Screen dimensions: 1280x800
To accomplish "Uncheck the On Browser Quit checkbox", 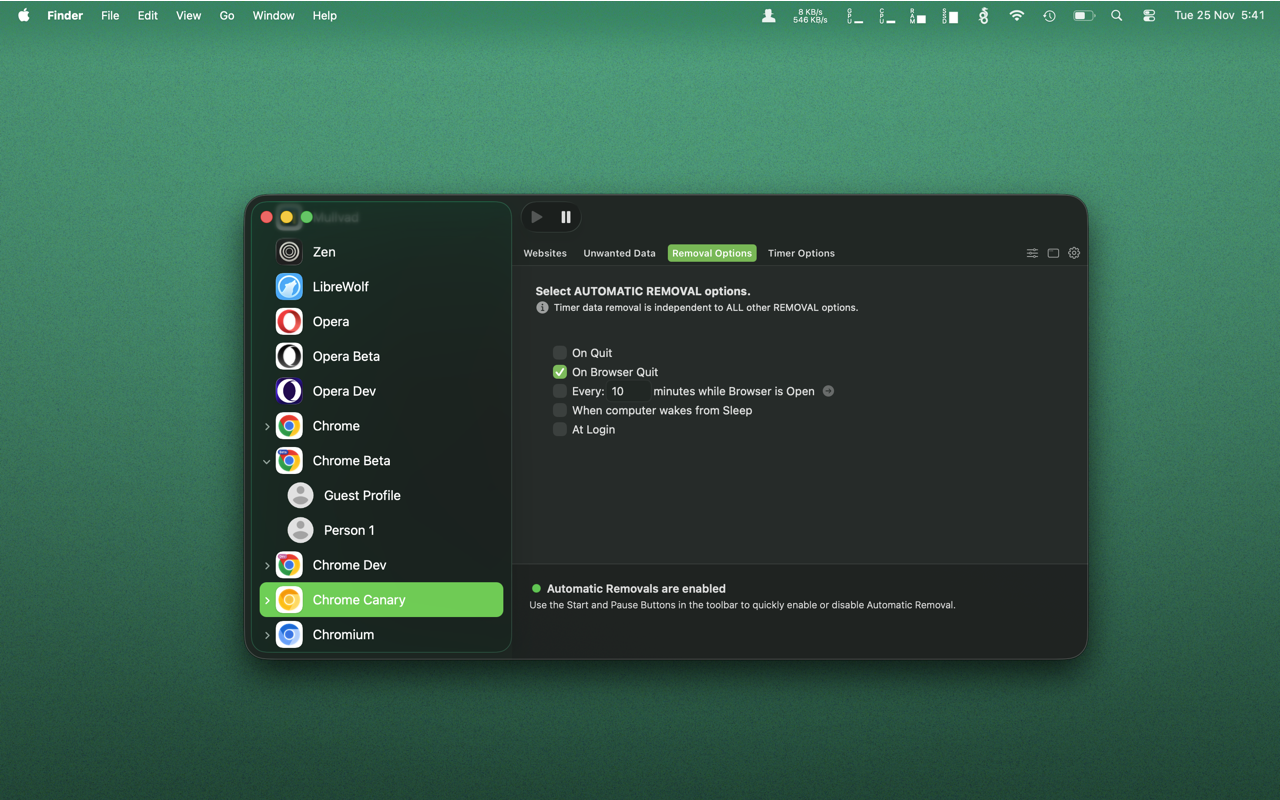I will (x=560, y=372).
